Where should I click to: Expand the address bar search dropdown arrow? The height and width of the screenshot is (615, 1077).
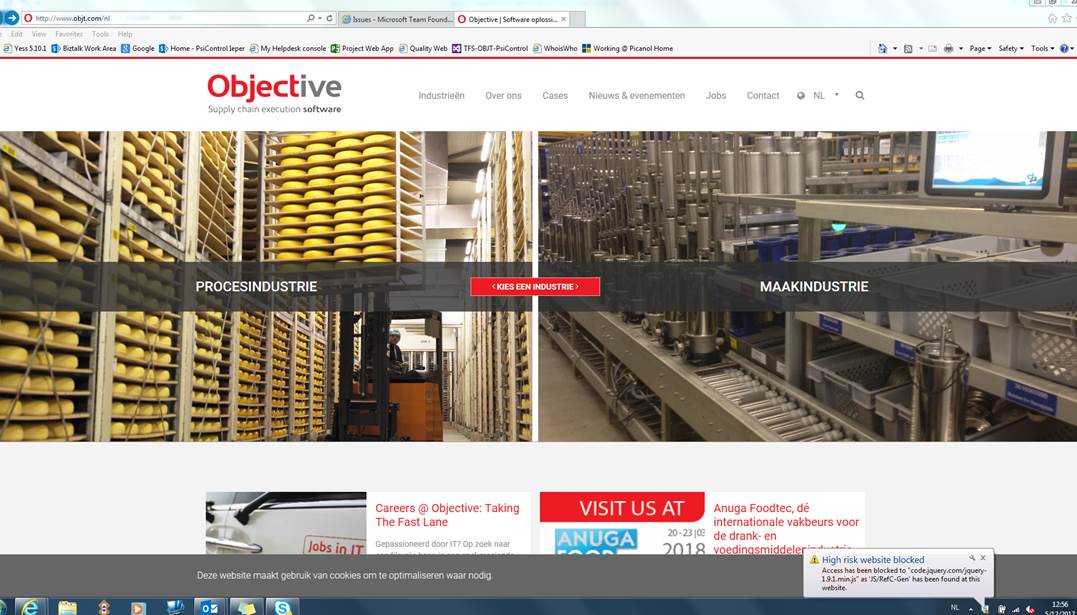click(319, 19)
